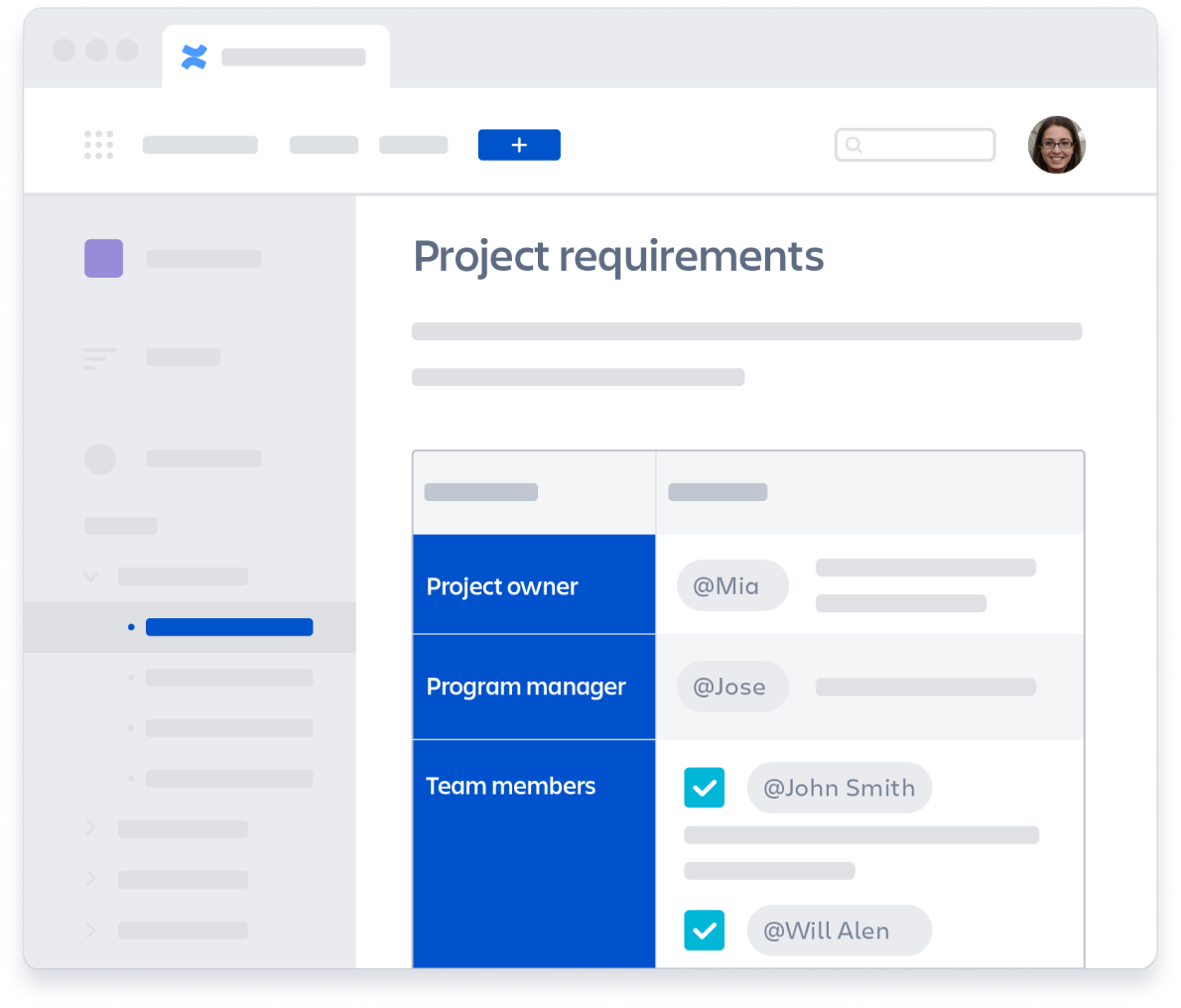Click the Confluence logo in the browser tab

[194, 57]
